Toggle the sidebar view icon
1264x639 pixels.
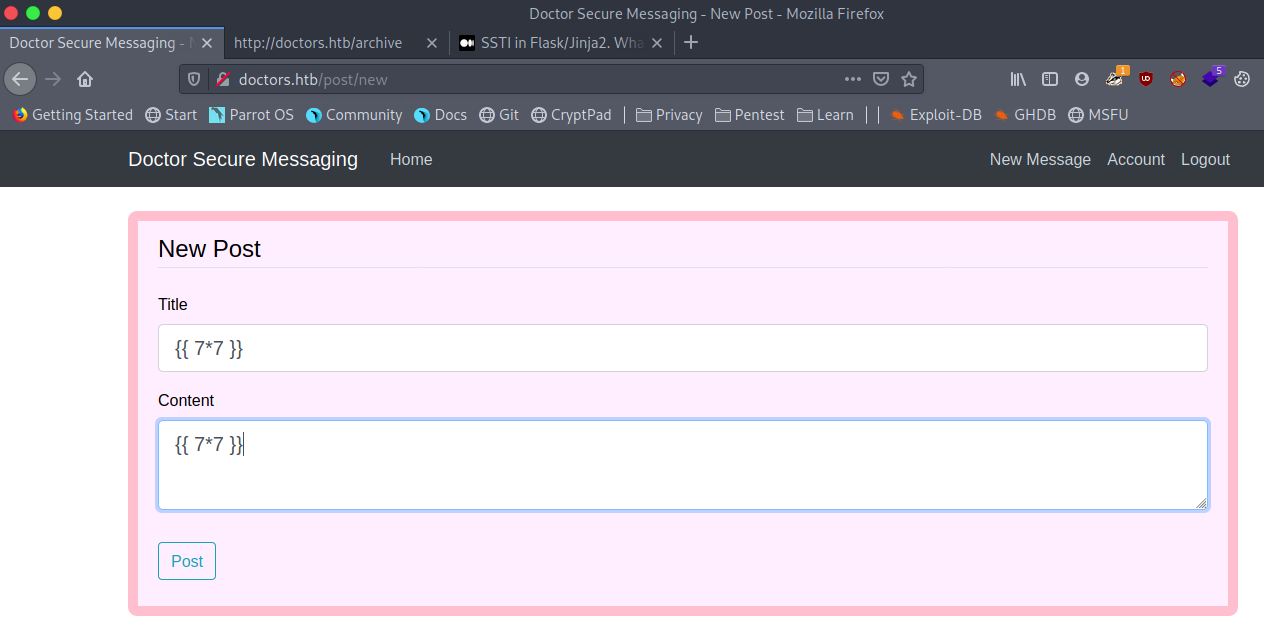pyautogui.click(x=1049, y=79)
